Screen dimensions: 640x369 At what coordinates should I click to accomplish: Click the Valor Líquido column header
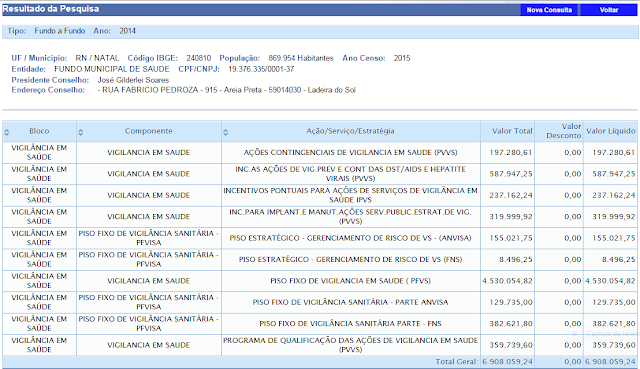(610, 131)
